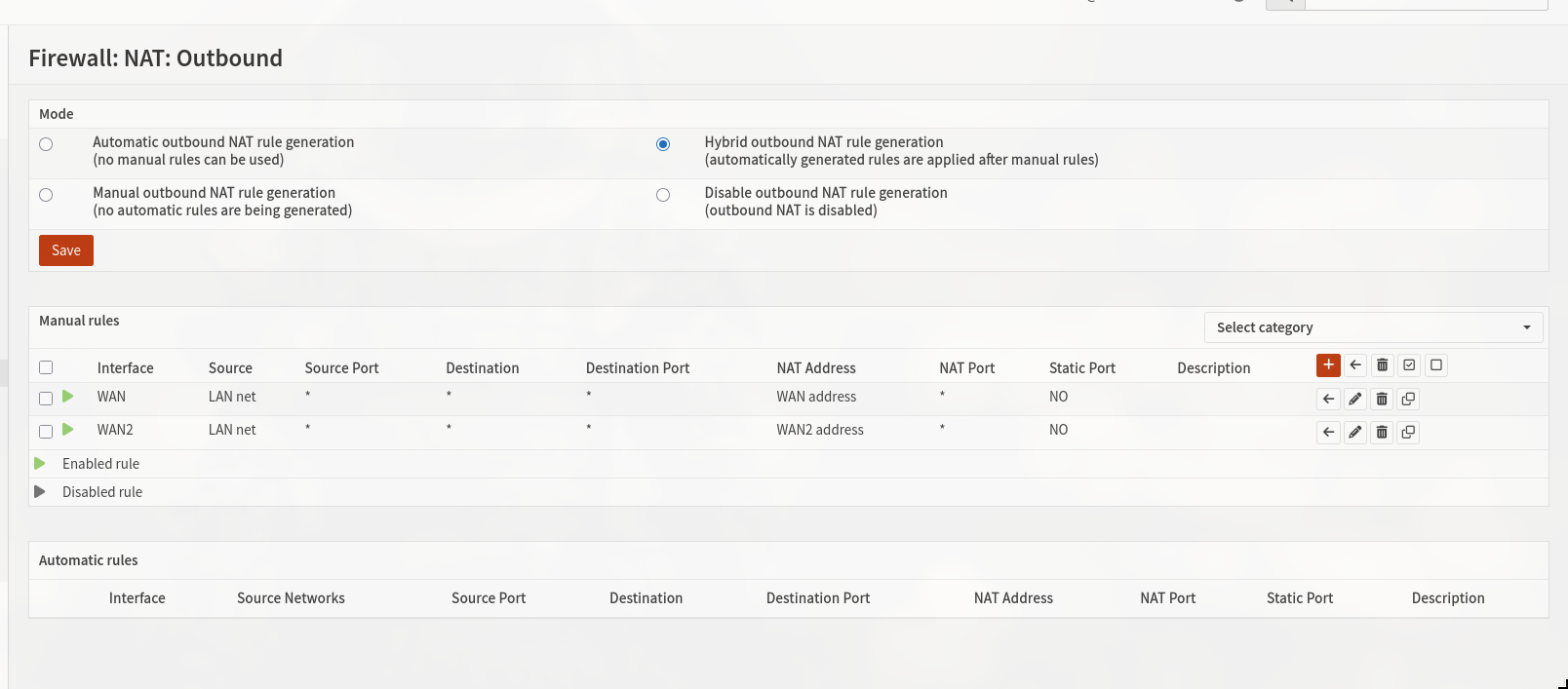Screen dimensions: 1568x689
Task: Move selected rules to end via header arrow
Action: [x=1355, y=365]
